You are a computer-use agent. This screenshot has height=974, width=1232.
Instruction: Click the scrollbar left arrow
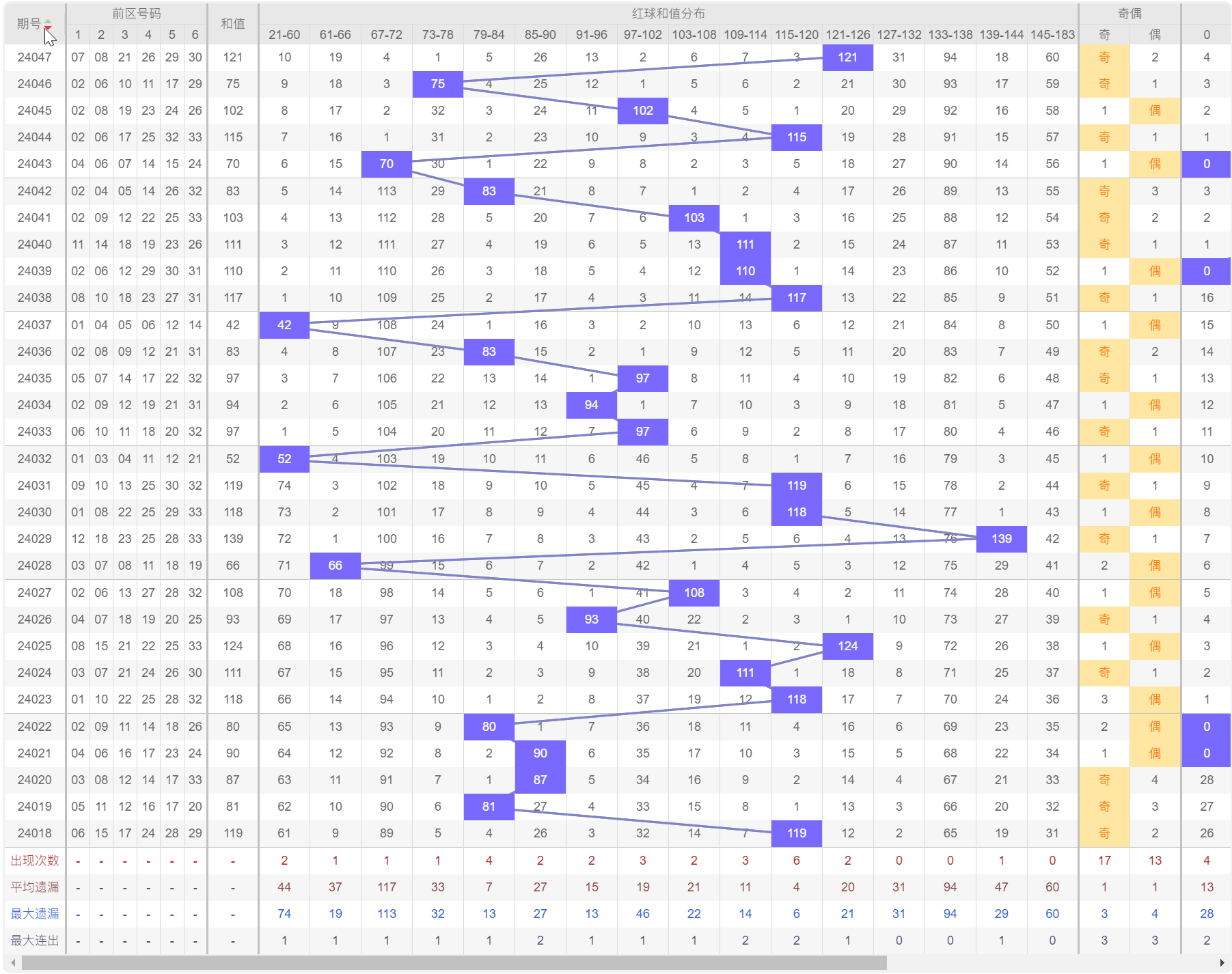coord(13,962)
